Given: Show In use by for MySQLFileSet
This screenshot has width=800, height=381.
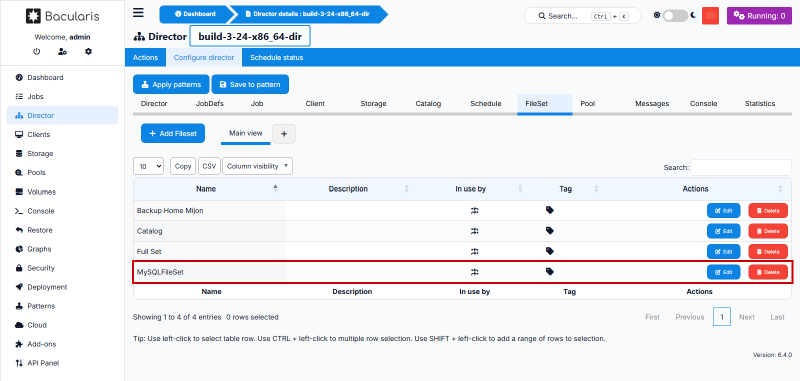Looking at the screenshot, I should coord(474,272).
